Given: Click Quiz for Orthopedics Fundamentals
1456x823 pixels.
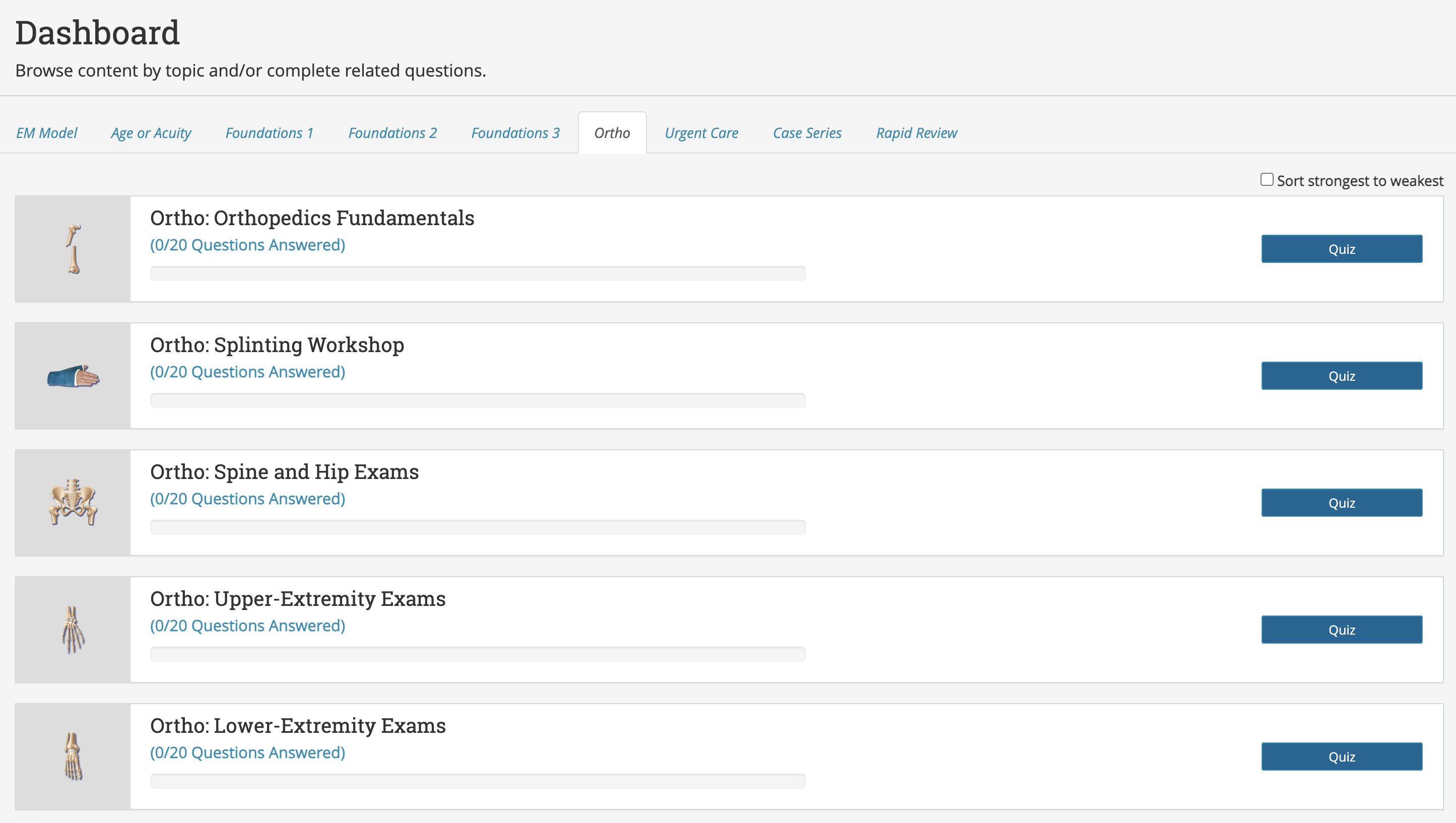Looking at the screenshot, I should tap(1342, 248).
